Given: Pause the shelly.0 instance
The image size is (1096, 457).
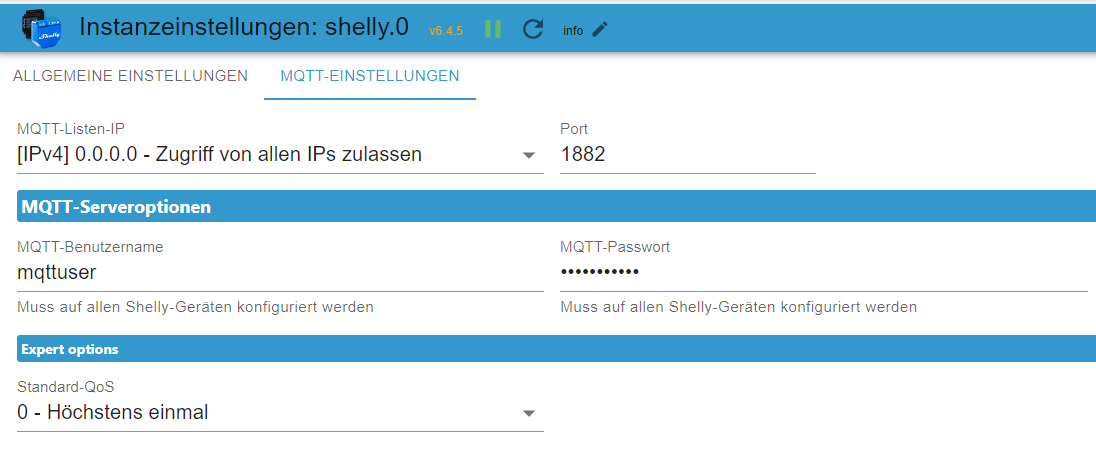Looking at the screenshot, I should point(493,29).
